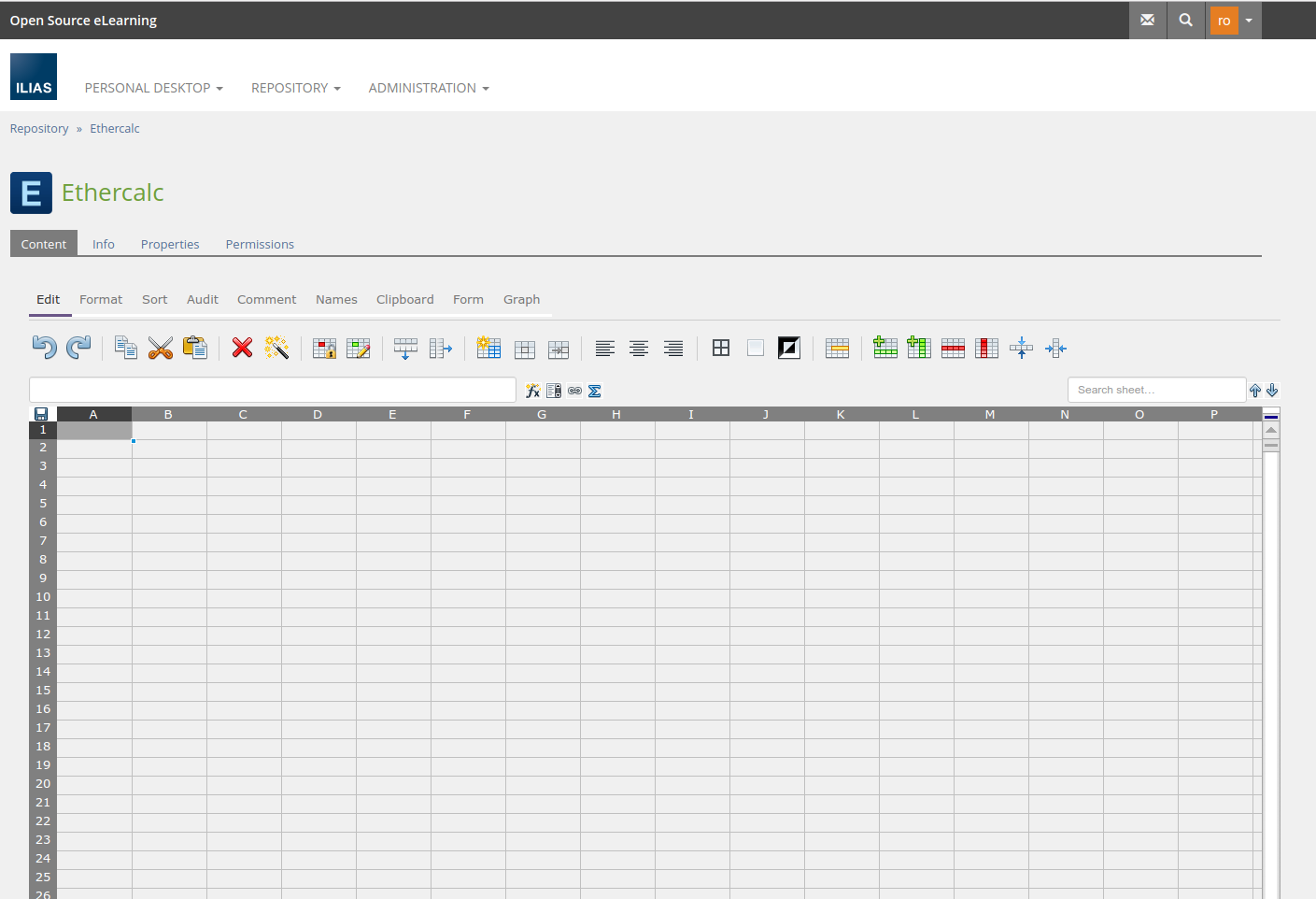
Task: Delete a column using the red icon
Action: click(986, 347)
